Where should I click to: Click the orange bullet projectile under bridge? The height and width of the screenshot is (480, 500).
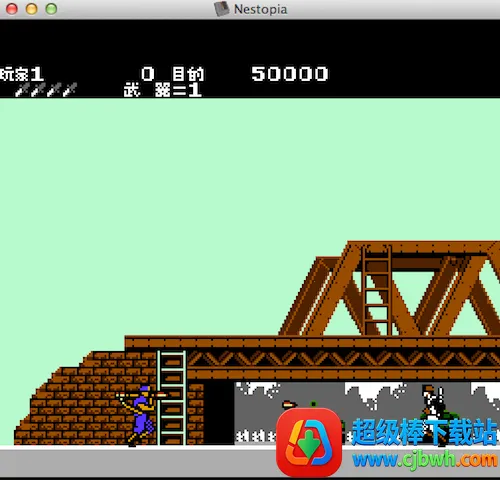289,405
